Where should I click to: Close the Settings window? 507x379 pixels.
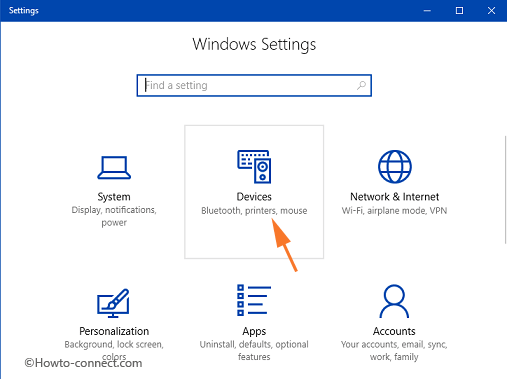click(491, 11)
